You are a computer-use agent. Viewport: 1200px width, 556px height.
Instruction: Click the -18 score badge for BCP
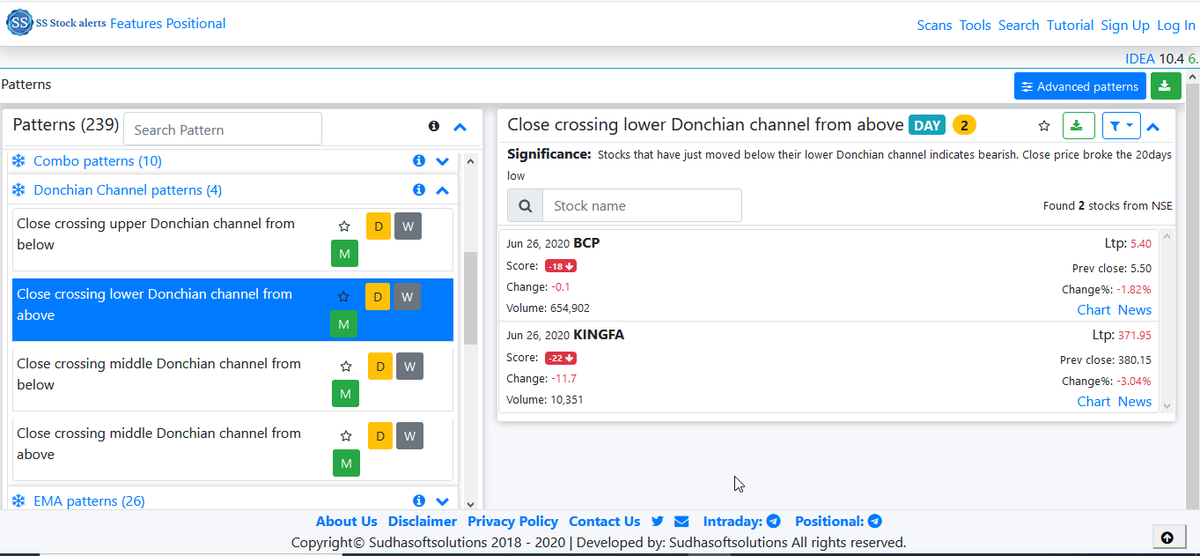point(560,266)
